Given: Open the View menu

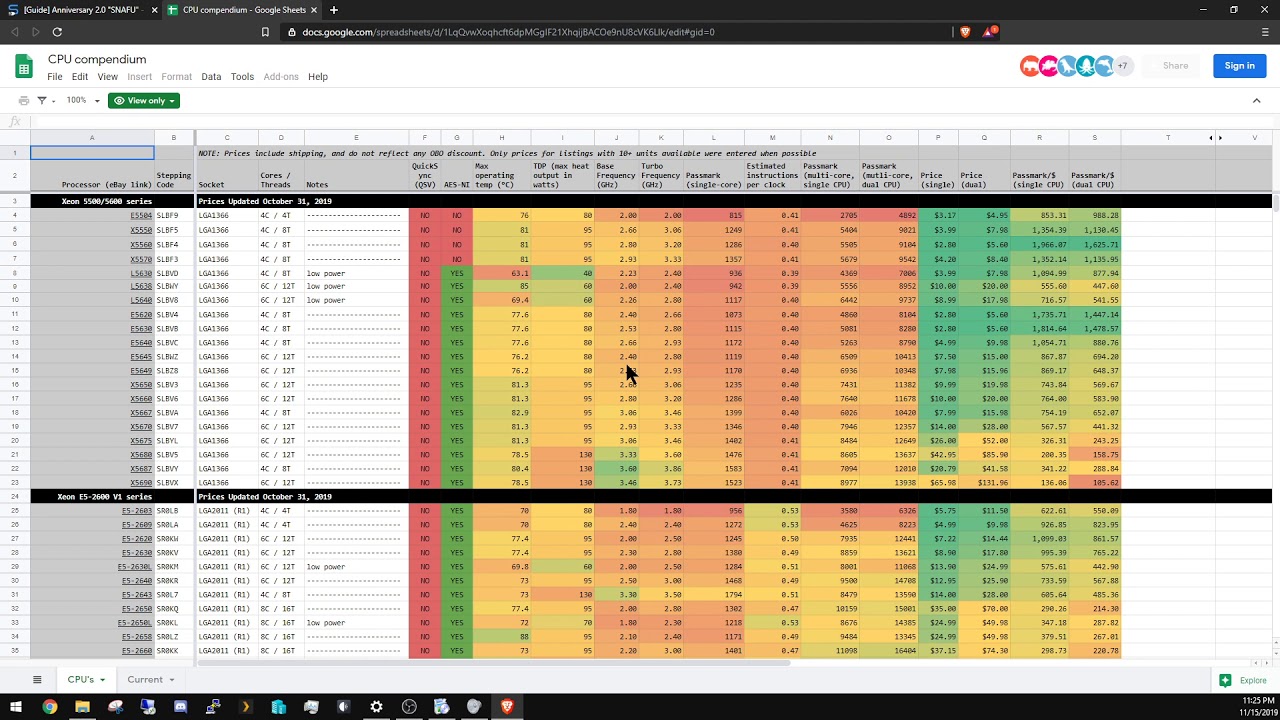Looking at the screenshot, I should click(107, 76).
